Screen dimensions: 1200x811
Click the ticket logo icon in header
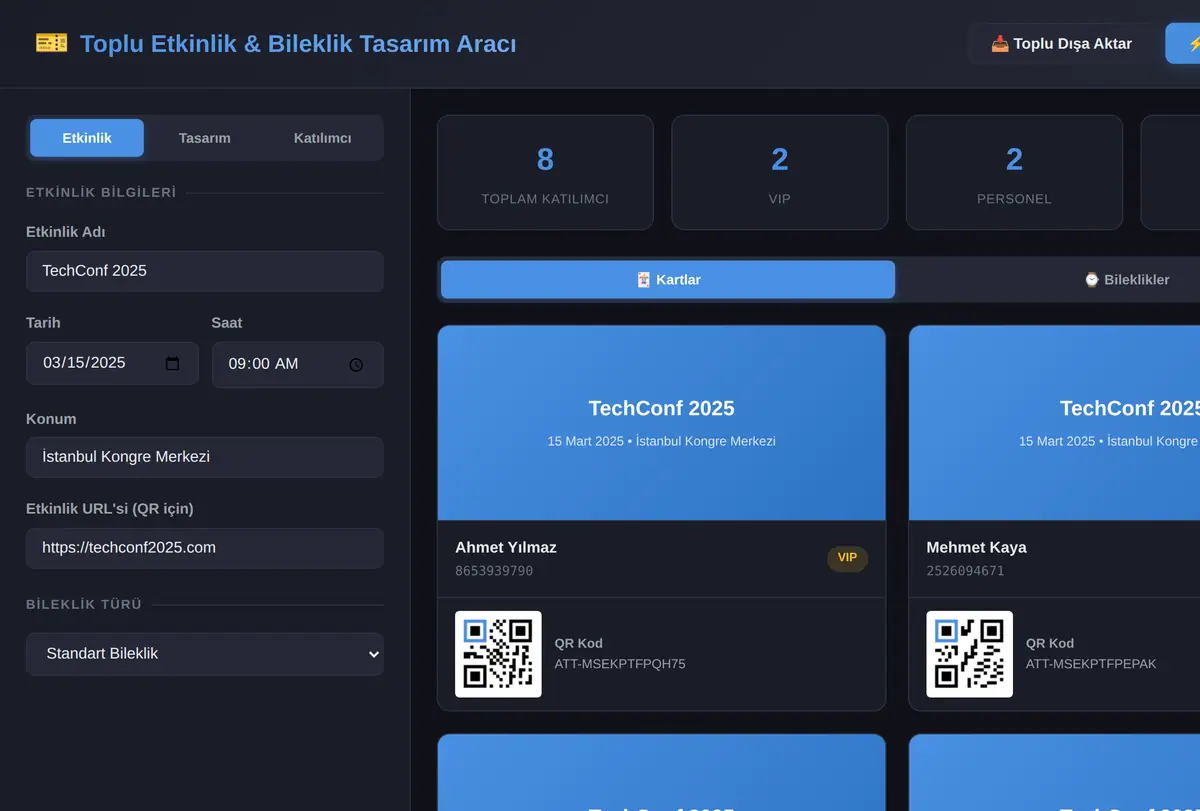point(51,43)
